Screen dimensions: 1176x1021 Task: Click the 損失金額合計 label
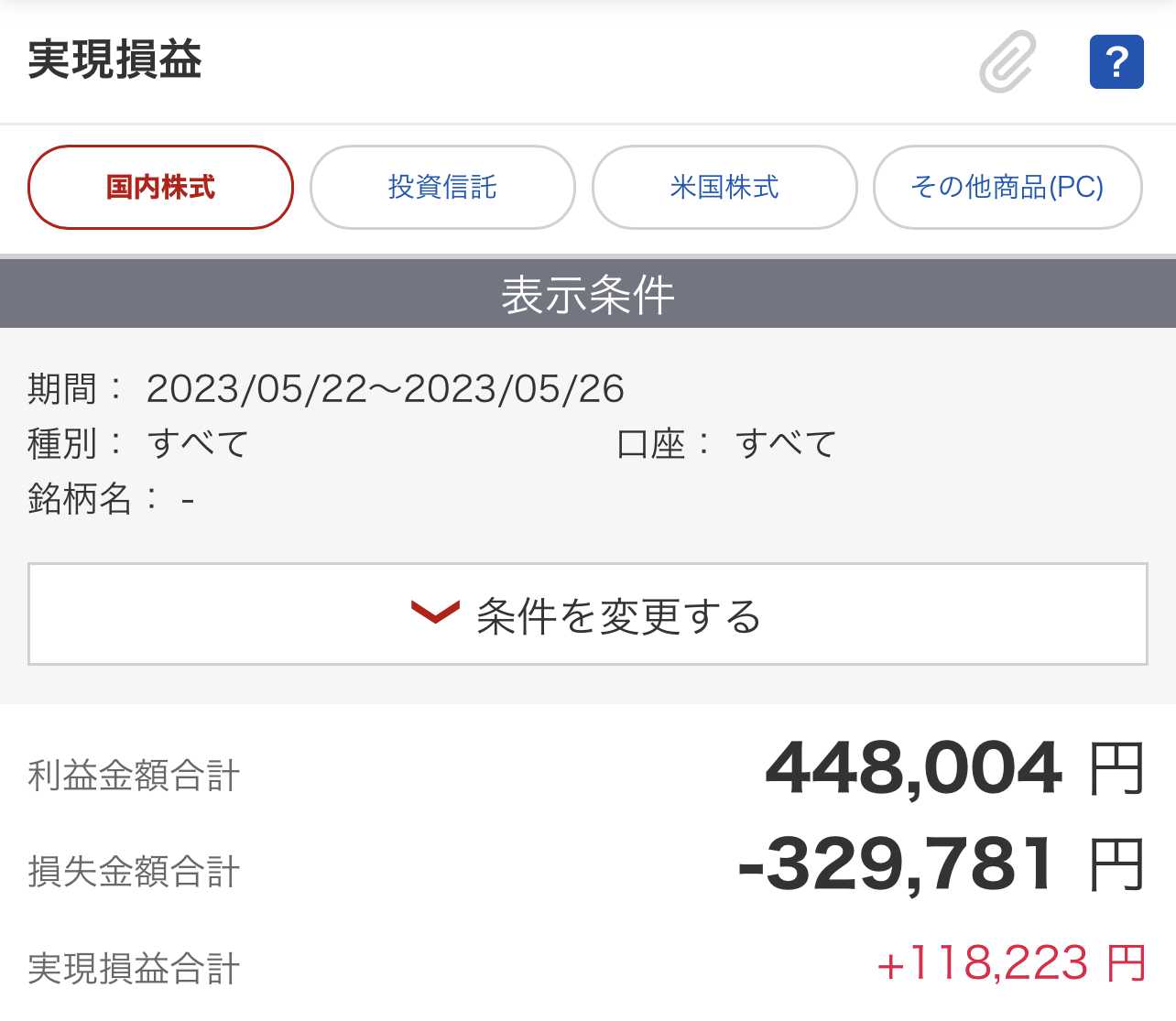tap(134, 872)
